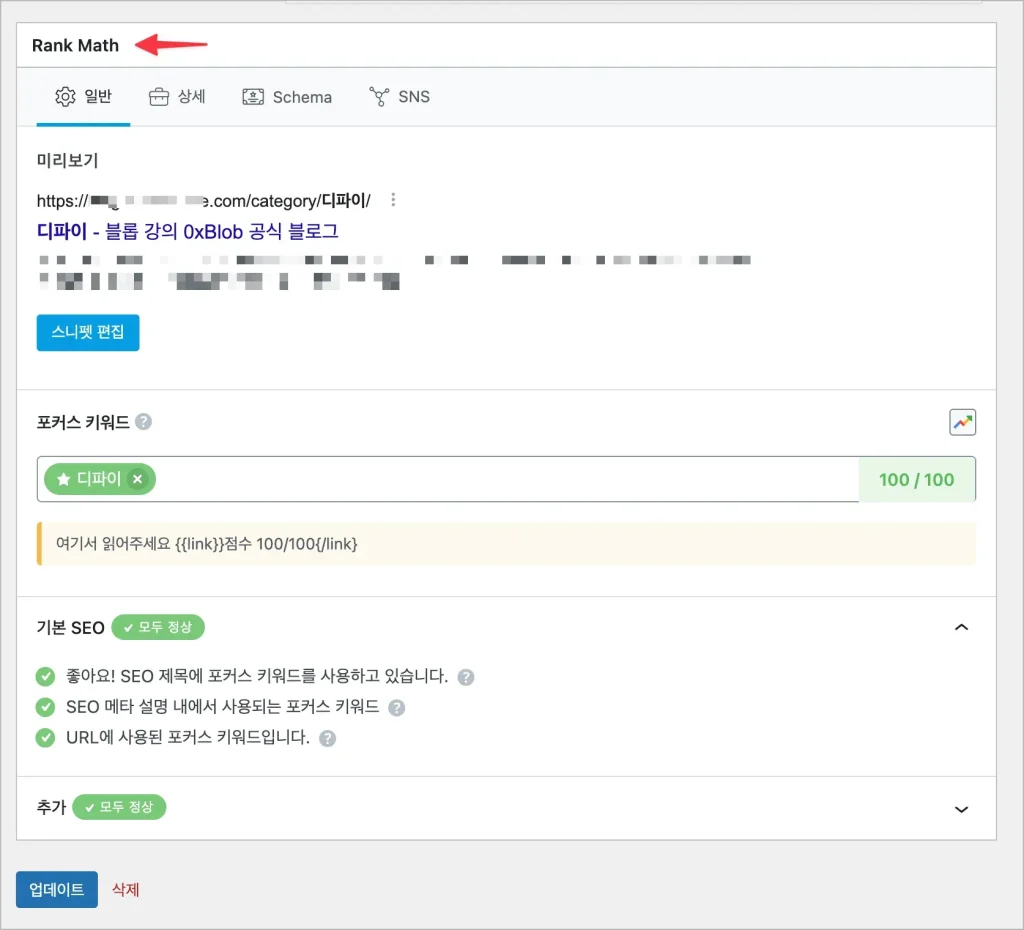This screenshot has width=1024, height=930.
Task: Click the toolbox icon on the 상세 tab
Action: (160, 96)
